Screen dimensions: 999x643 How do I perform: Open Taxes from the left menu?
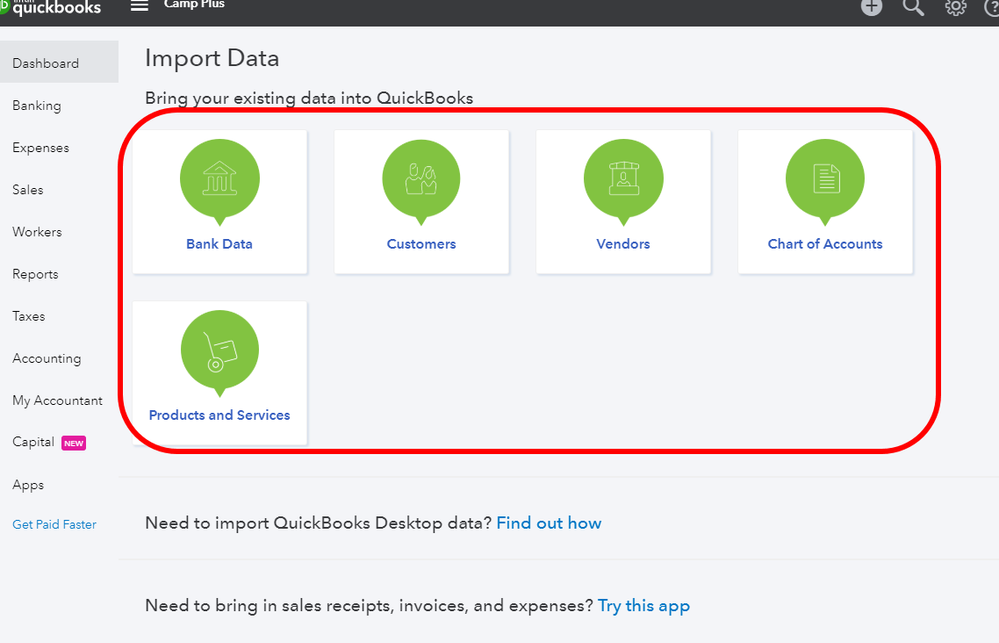(x=29, y=316)
